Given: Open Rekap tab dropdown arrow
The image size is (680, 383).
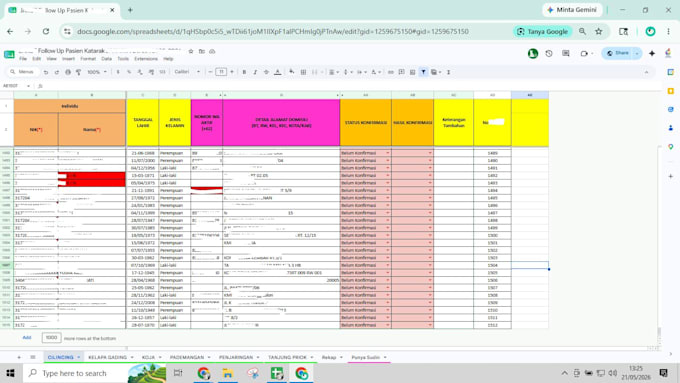Looking at the screenshot, I should [x=341, y=357].
